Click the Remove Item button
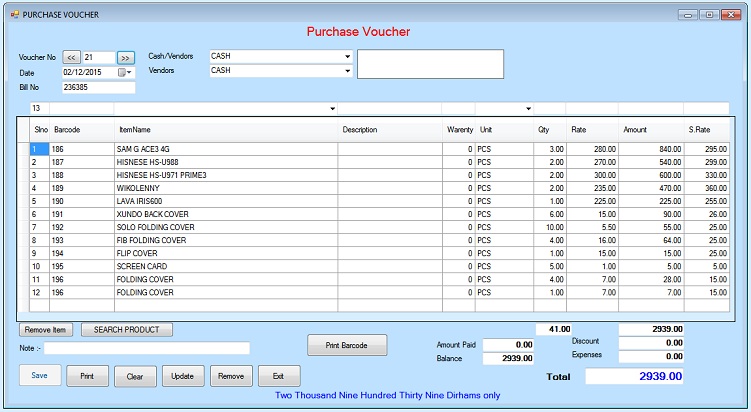Screen dimensions: 751x412 point(45,329)
